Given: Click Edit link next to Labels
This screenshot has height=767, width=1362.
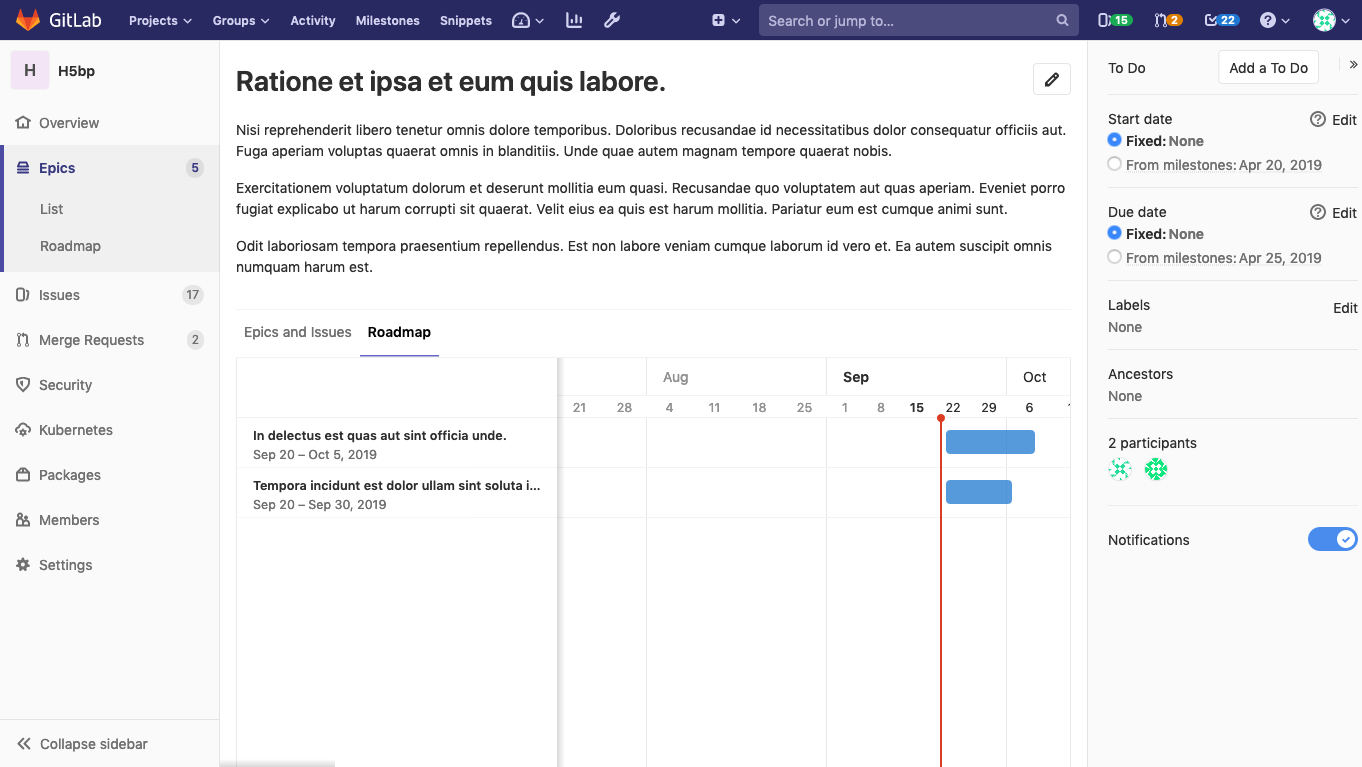Looking at the screenshot, I should point(1345,308).
